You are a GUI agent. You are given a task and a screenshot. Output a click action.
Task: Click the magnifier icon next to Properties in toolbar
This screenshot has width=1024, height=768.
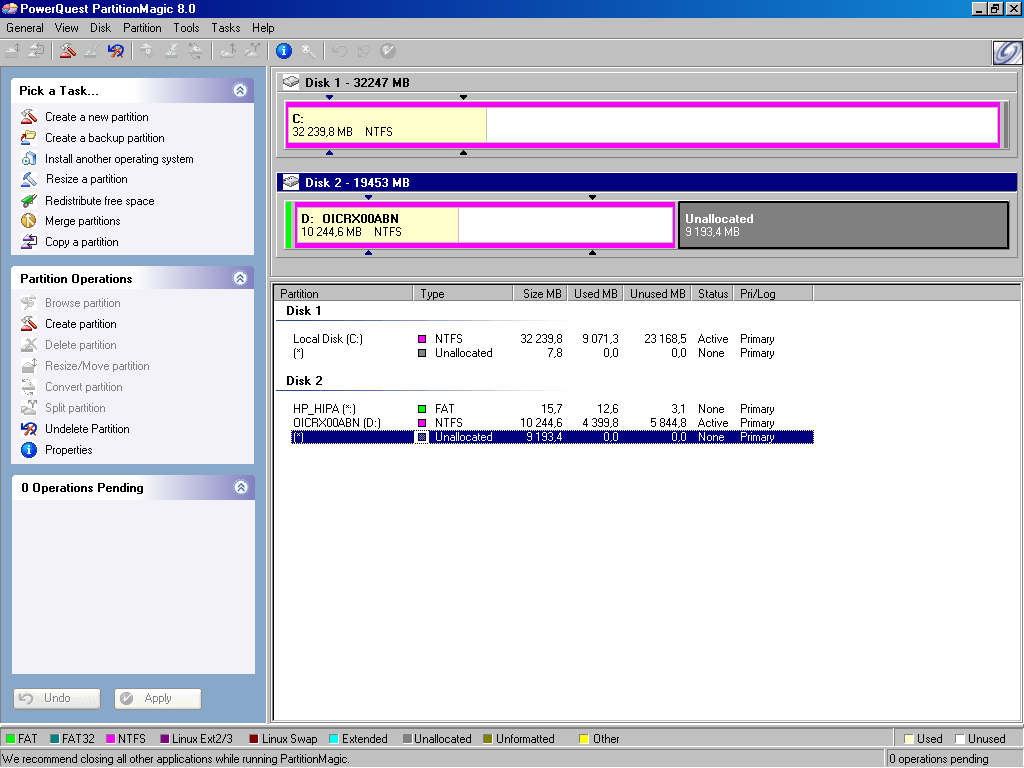click(x=308, y=51)
